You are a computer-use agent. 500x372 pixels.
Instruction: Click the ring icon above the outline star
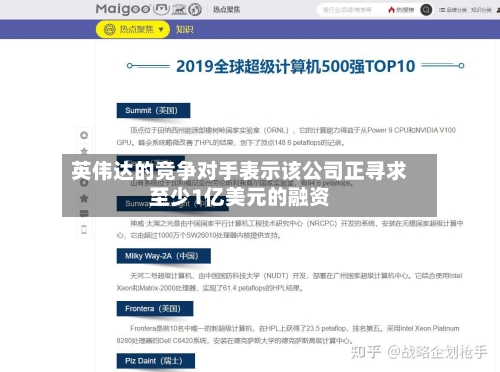(84, 135)
